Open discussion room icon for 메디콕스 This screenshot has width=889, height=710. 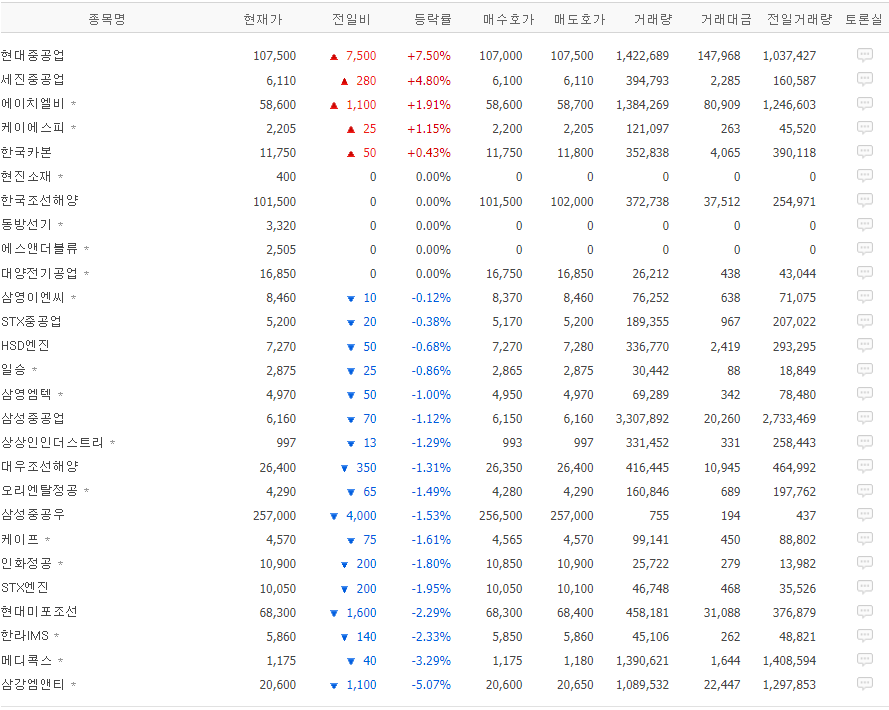coord(865,660)
